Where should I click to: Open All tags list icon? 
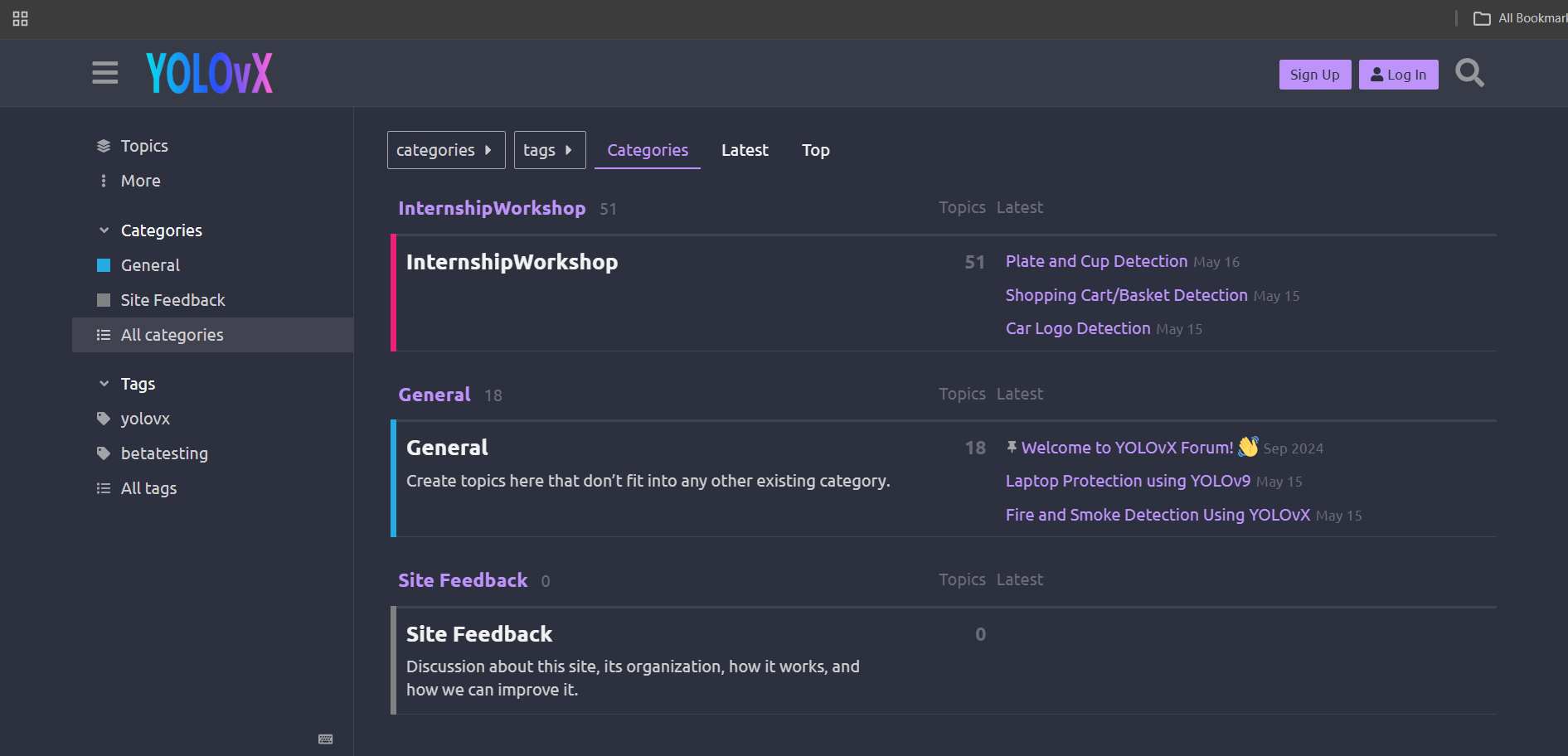tap(104, 488)
